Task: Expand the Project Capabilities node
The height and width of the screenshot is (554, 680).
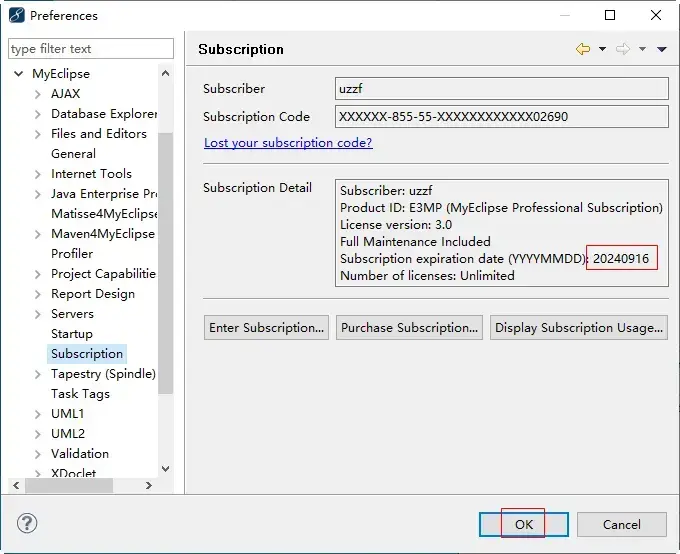Action: click(x=38, y=274)
